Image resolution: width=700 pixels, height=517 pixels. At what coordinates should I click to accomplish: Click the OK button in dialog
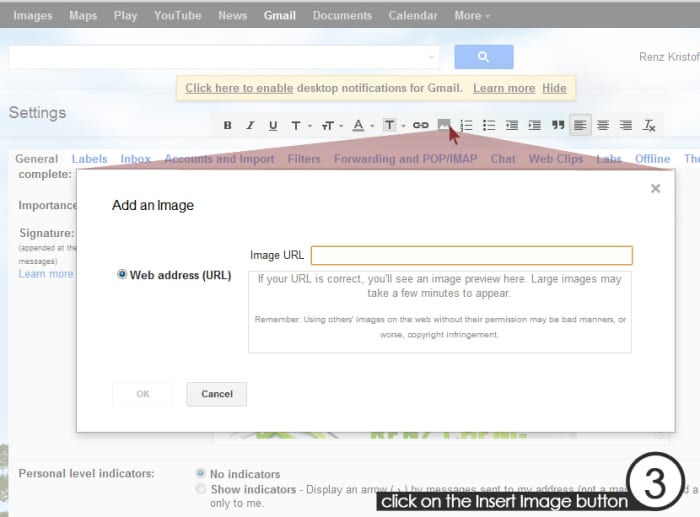coord(142,394)
